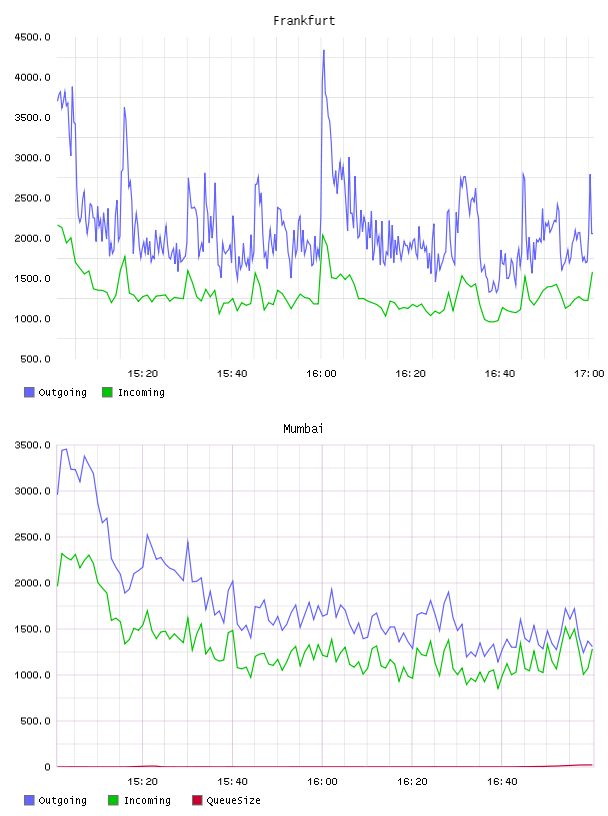Click the 17:00 time label on Frankfurt chart
This screenshot has width=608, height=816.
[589, 374]
